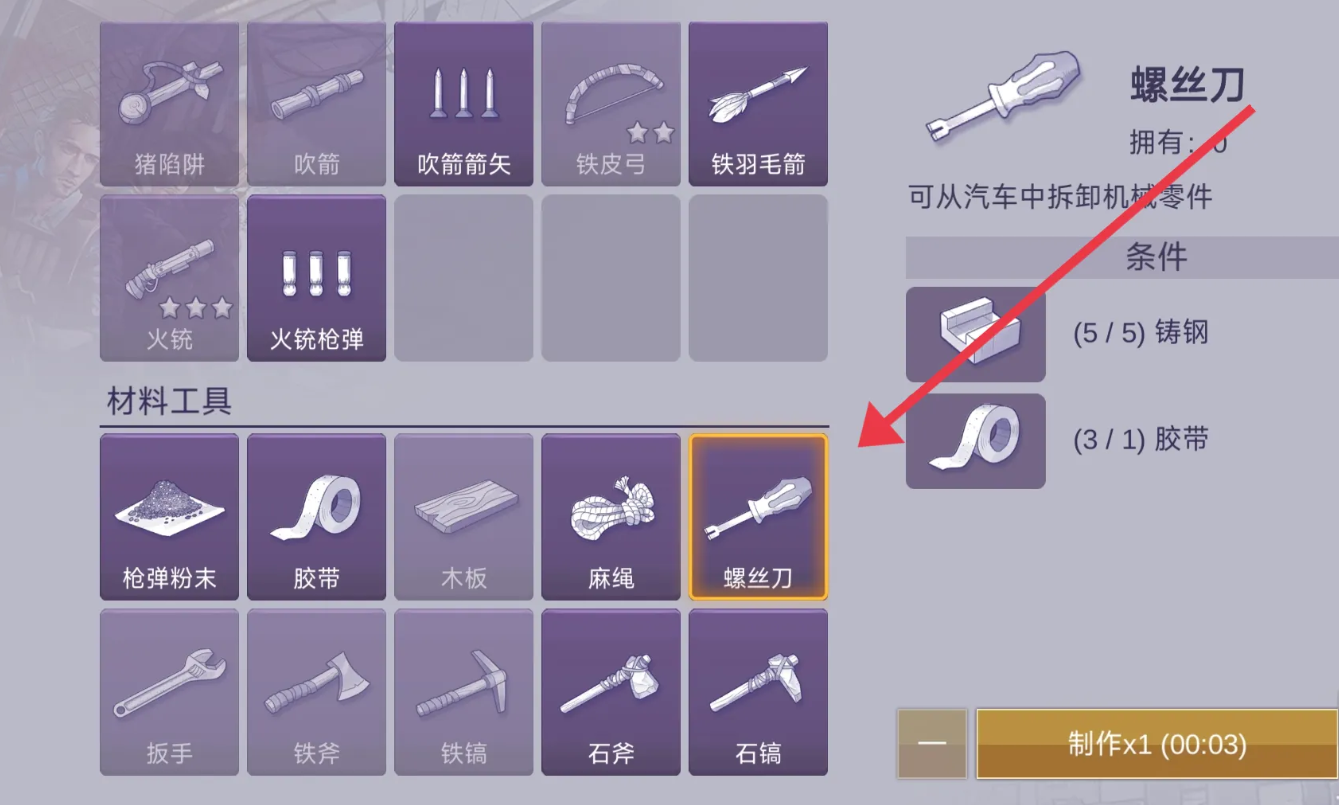Select the highlighted 螺丝刀 screwdriver tile
1339x805 pixels.
click(758, 517)
